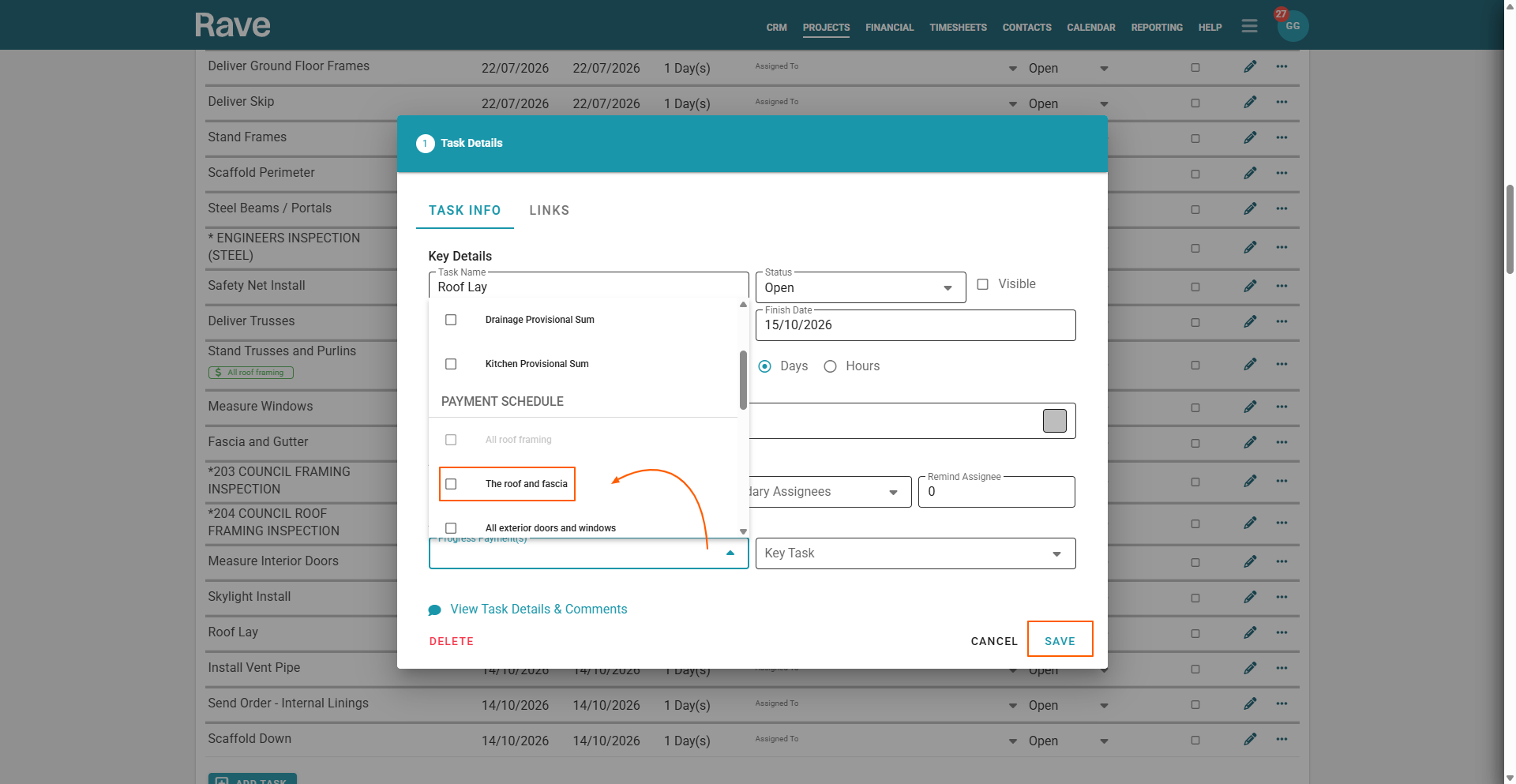Click the red DELETE button
Screen dimensions: 1516x784
pos(451,641)
